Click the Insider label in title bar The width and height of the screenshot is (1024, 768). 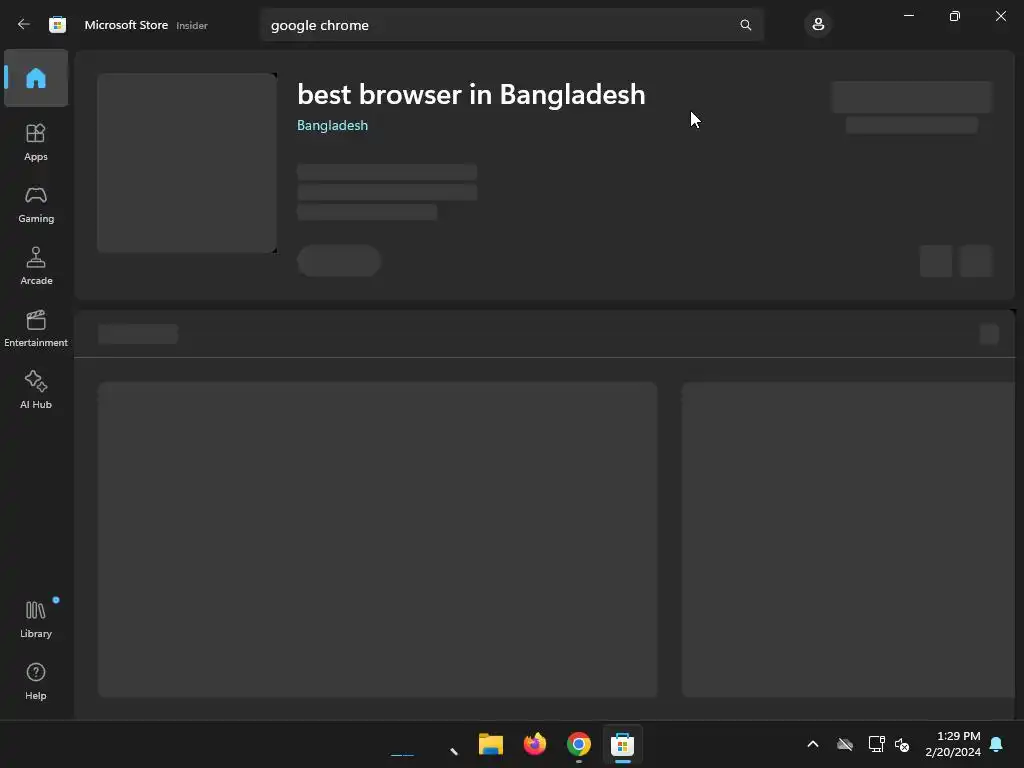192,25
